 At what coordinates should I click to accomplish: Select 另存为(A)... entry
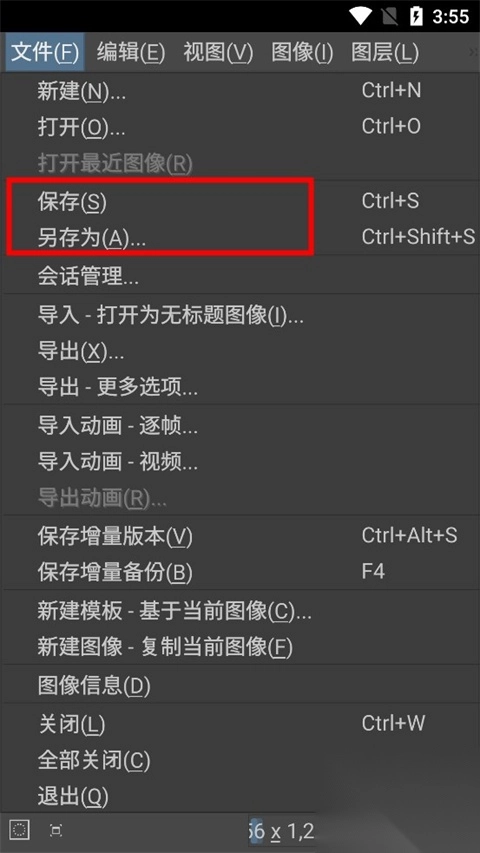pos(240,238)
